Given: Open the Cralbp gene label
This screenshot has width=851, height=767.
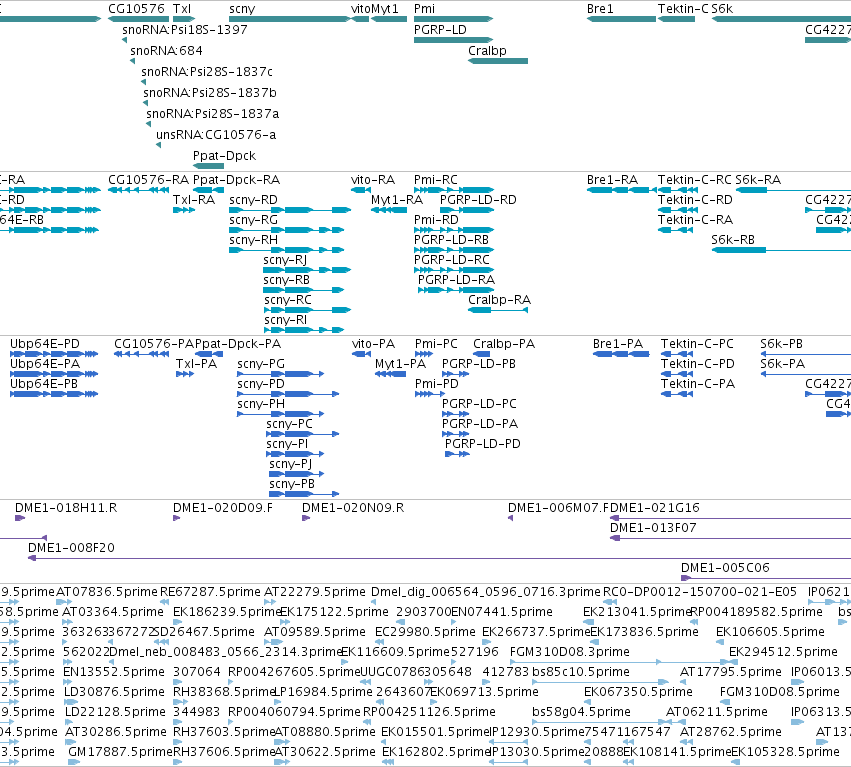Looking at the screenshot, I should tap(487, 50).
